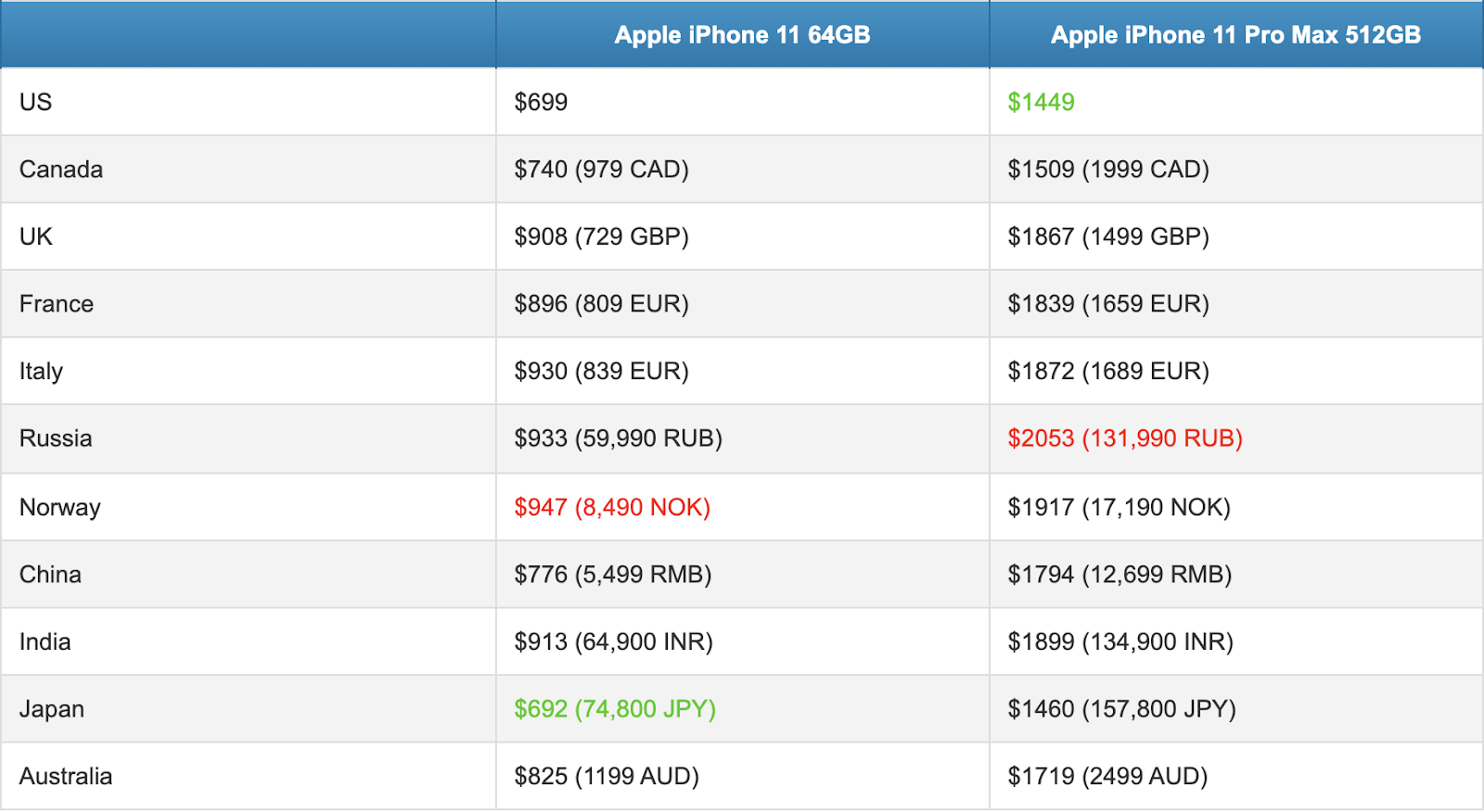This screenshot has width=1484, height=812.
Task: Select the US row label
Action: [36, 102]
